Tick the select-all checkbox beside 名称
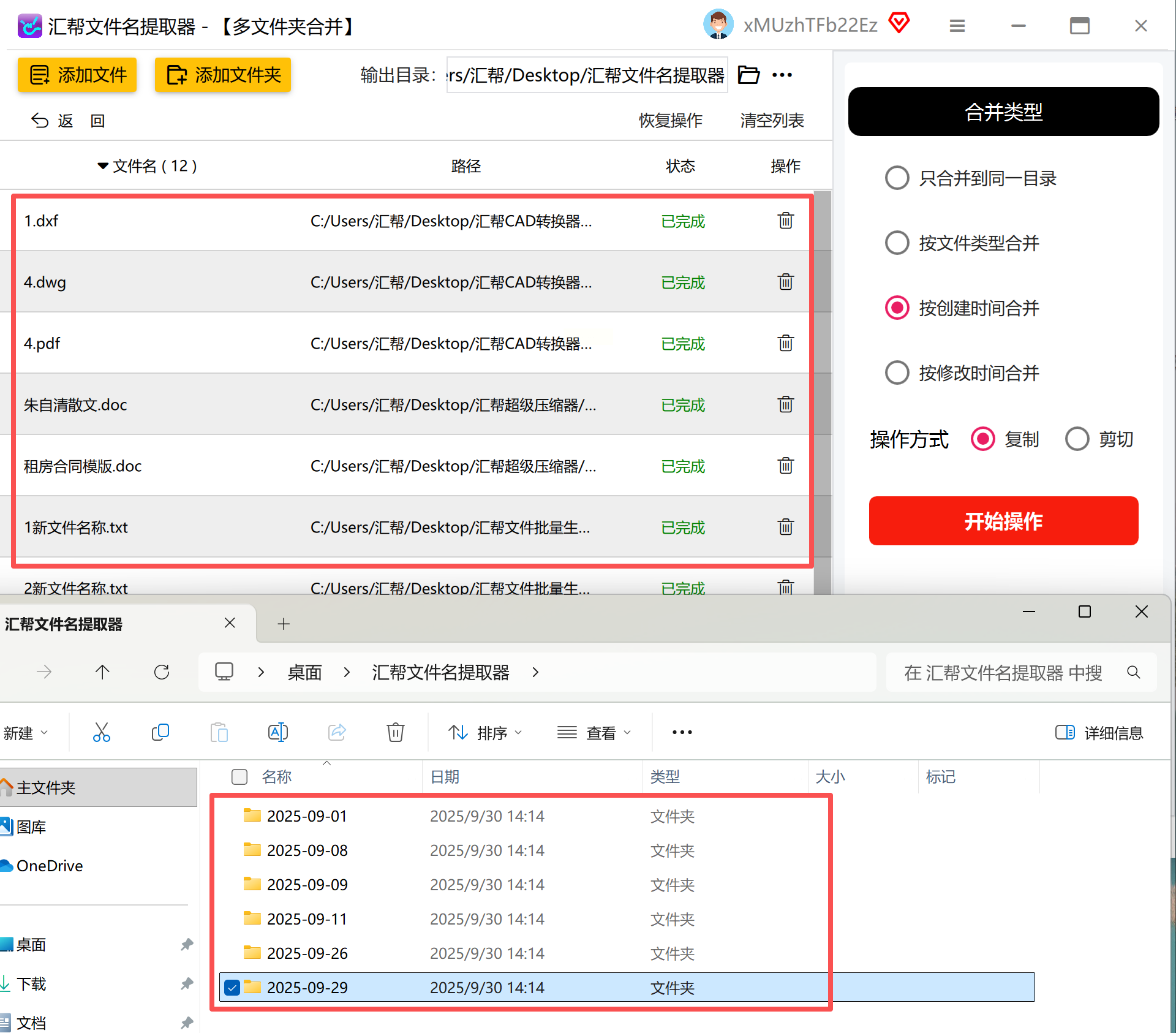The height and width of the screenshot is (1033, 1176). [x=239, y=777]
